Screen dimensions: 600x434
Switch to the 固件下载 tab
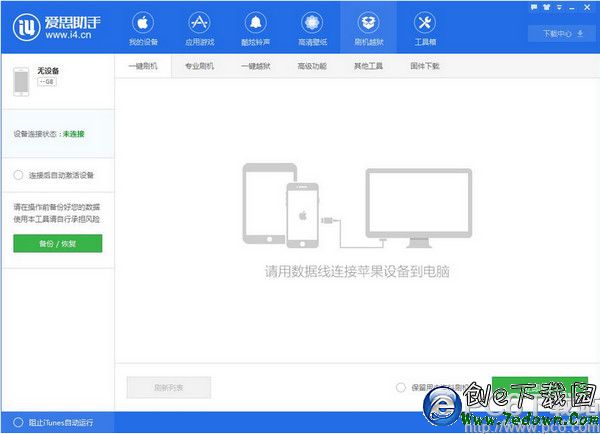point(425,66)
